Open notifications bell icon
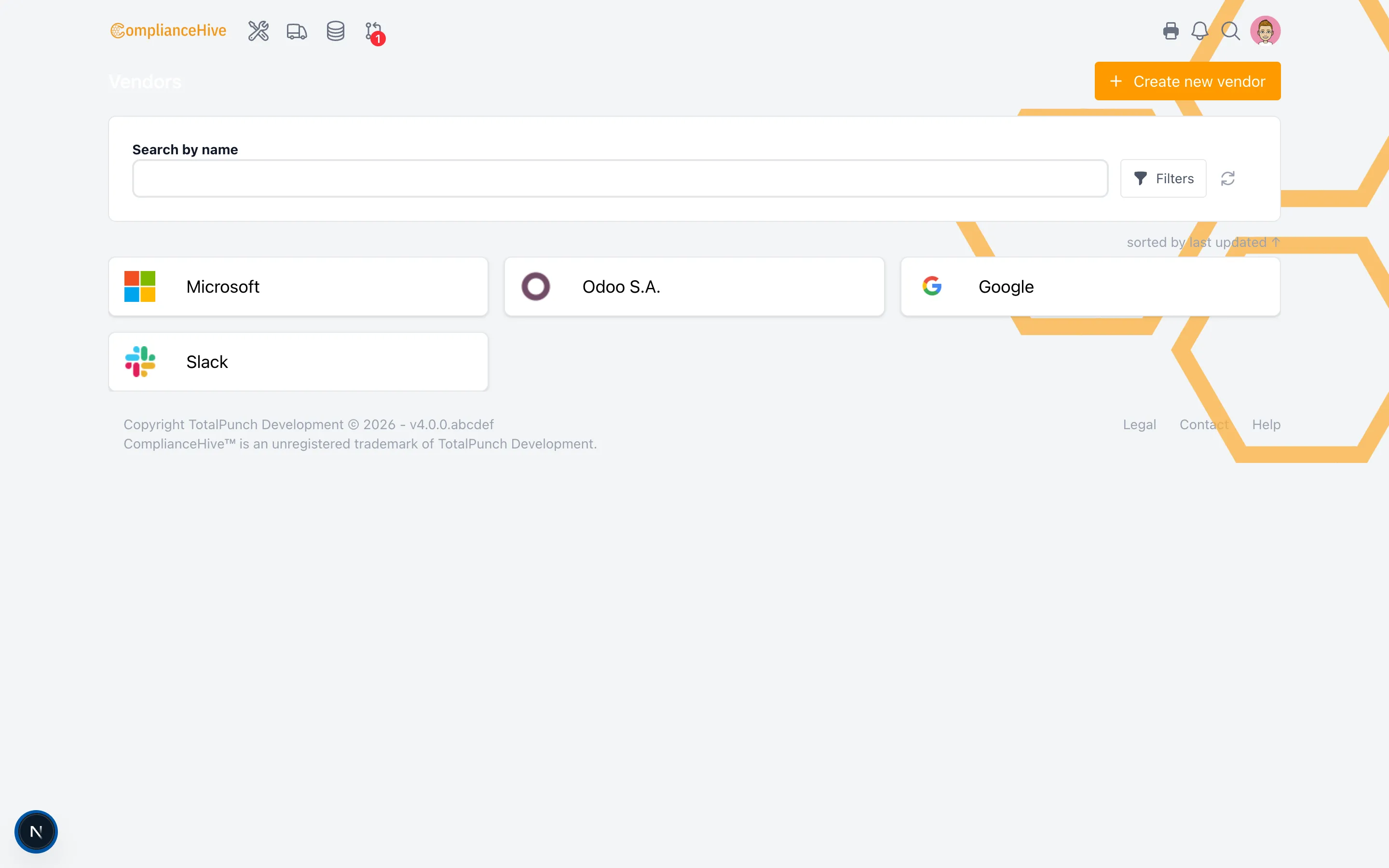This screenshot has width=1389, height=868. (x=1199, y=31)
